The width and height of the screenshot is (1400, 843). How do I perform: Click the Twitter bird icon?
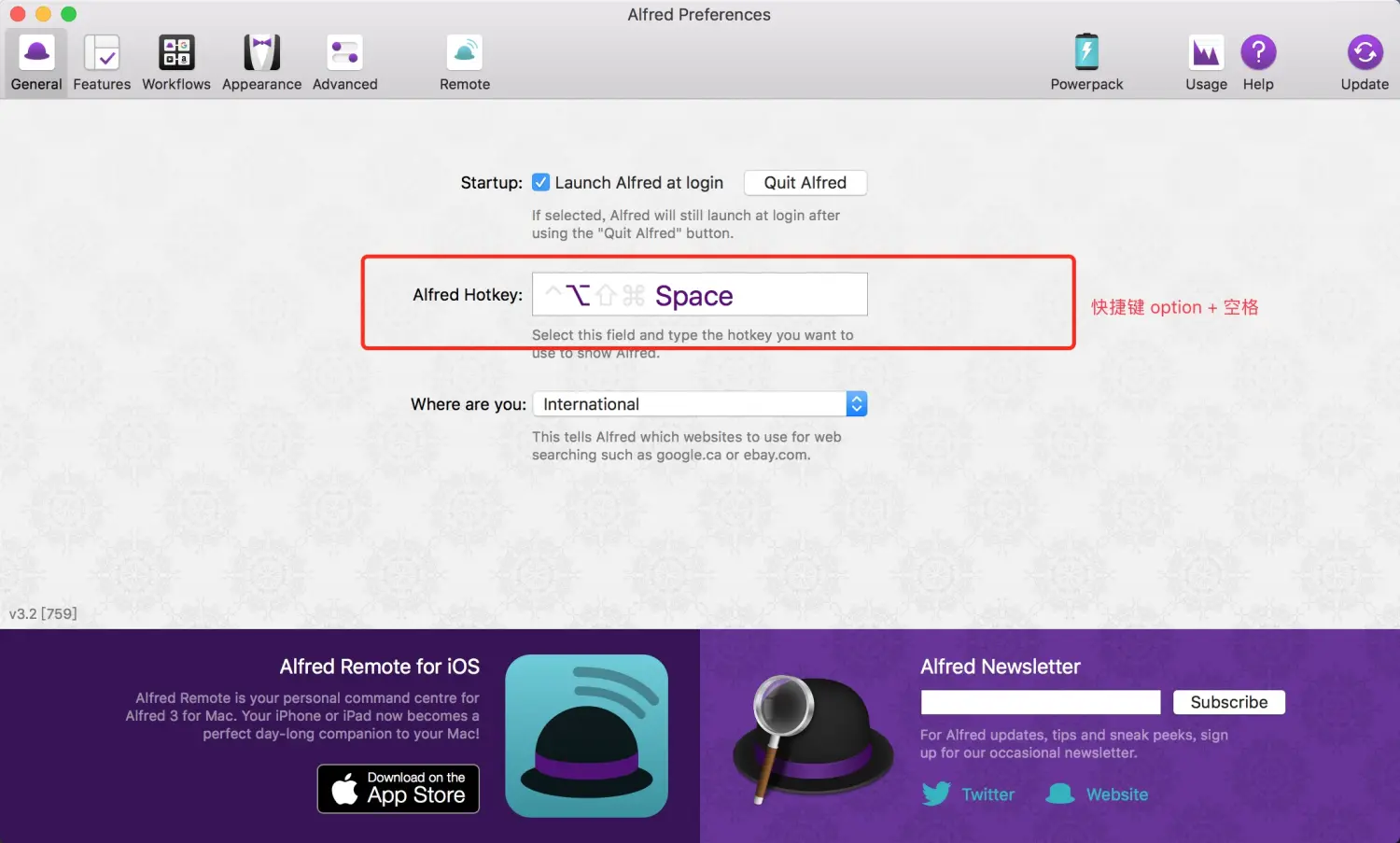point(936,794)
